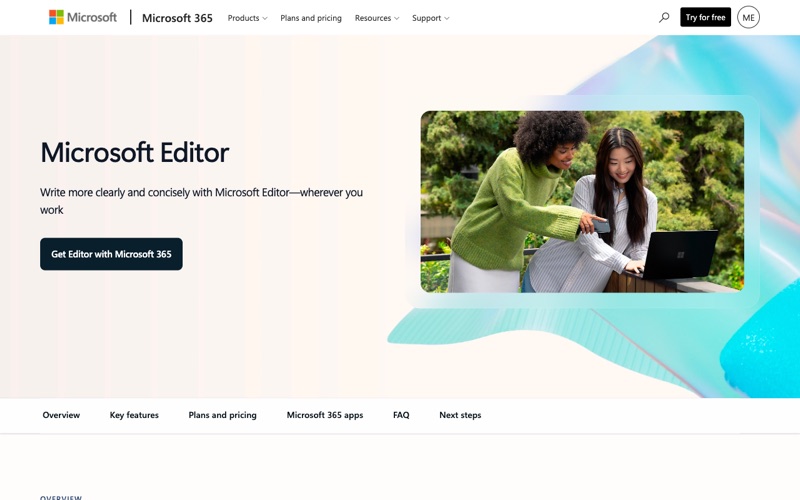
Task: Click the Microsoft logo
Action: pos(83,17)
